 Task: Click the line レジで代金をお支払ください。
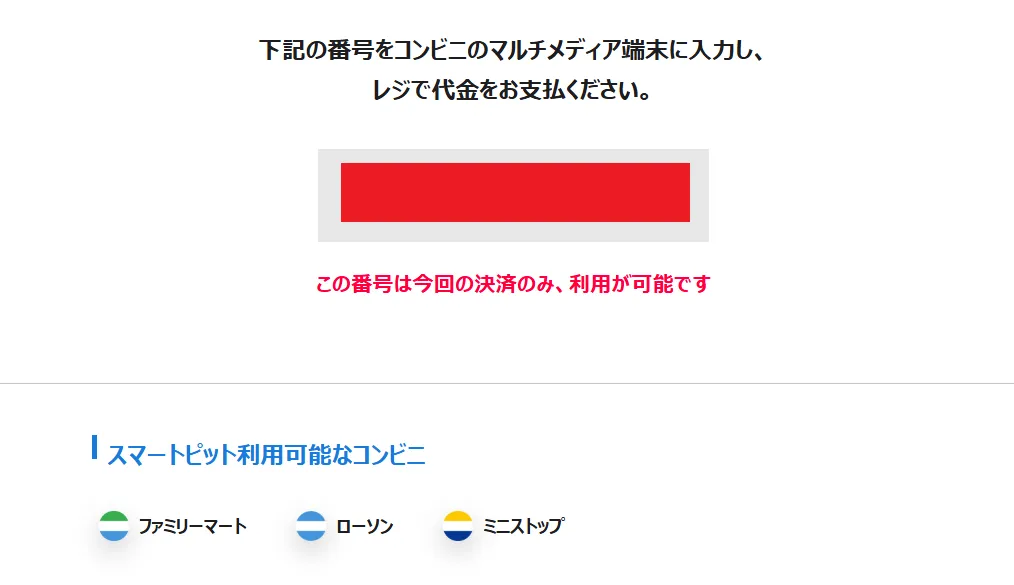click(512, 91)
